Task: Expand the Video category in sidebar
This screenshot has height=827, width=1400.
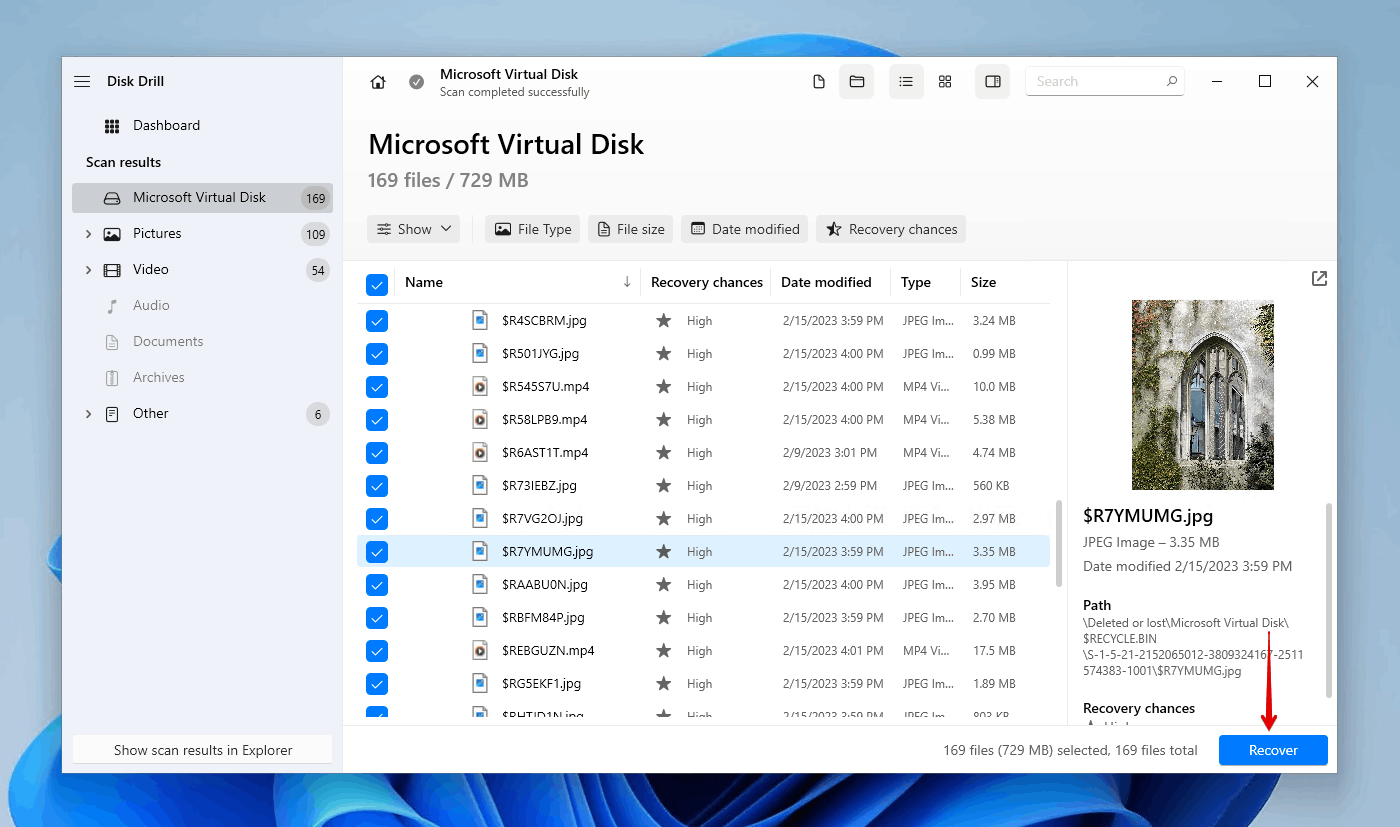Action: (x=88, y=270)
